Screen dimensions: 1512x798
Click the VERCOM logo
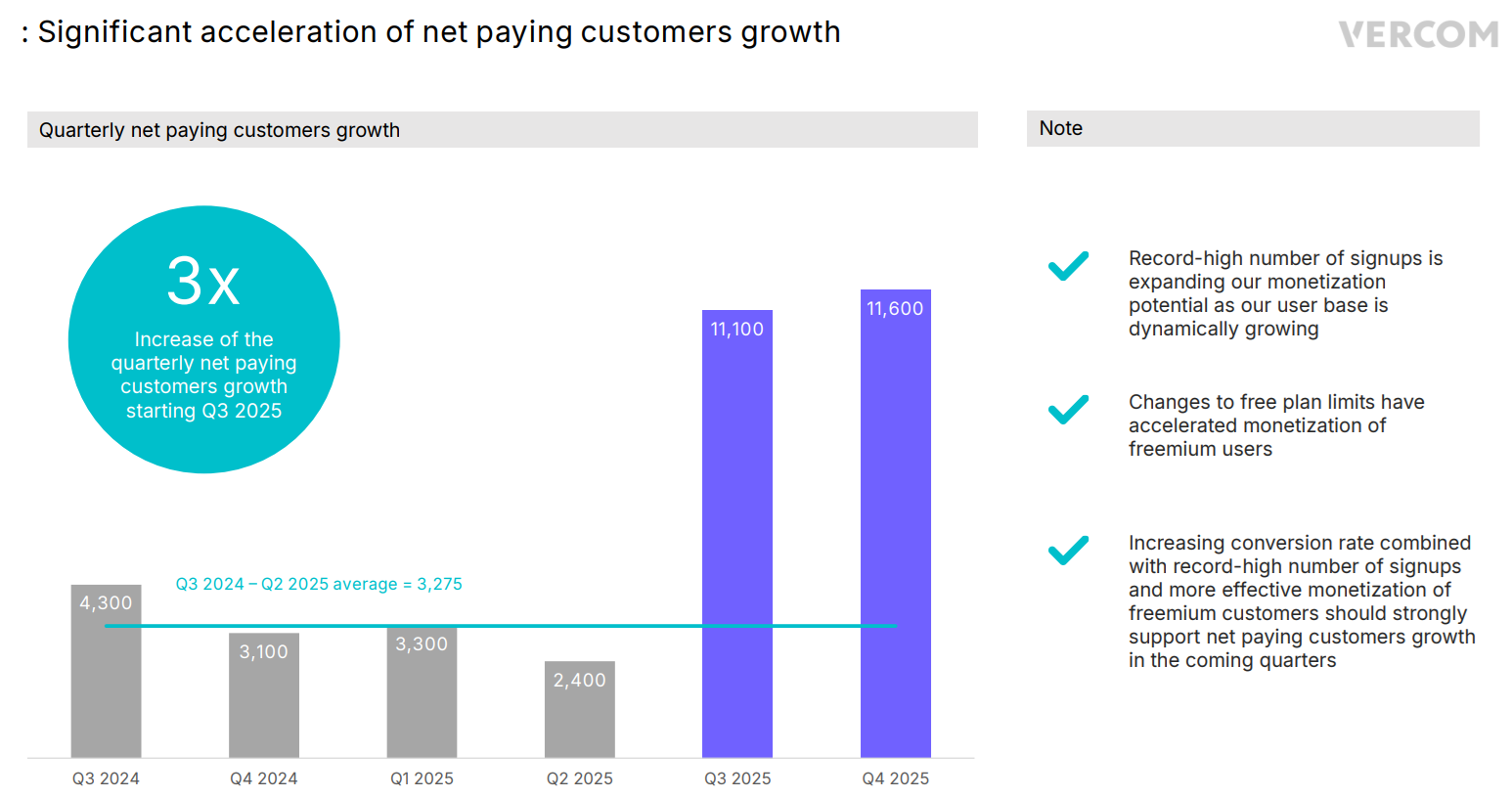1417,35
